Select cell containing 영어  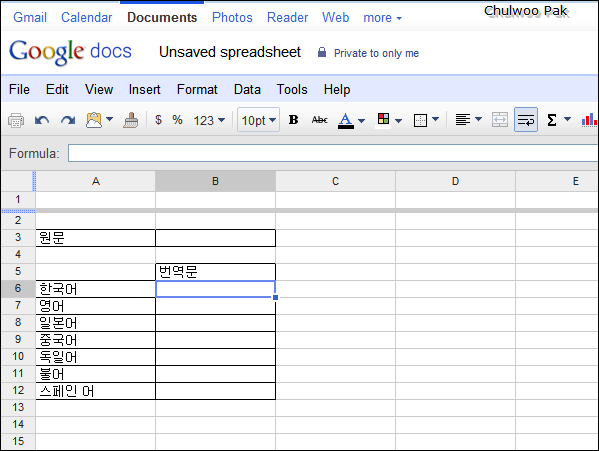click(96, 306)
